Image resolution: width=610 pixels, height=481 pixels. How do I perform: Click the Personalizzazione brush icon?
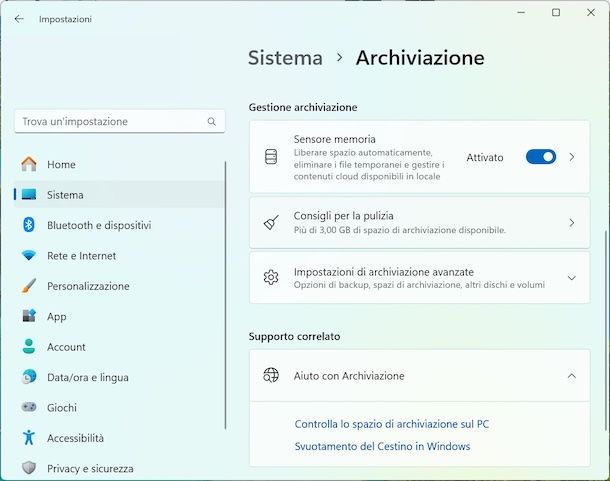tap(29, 286)
